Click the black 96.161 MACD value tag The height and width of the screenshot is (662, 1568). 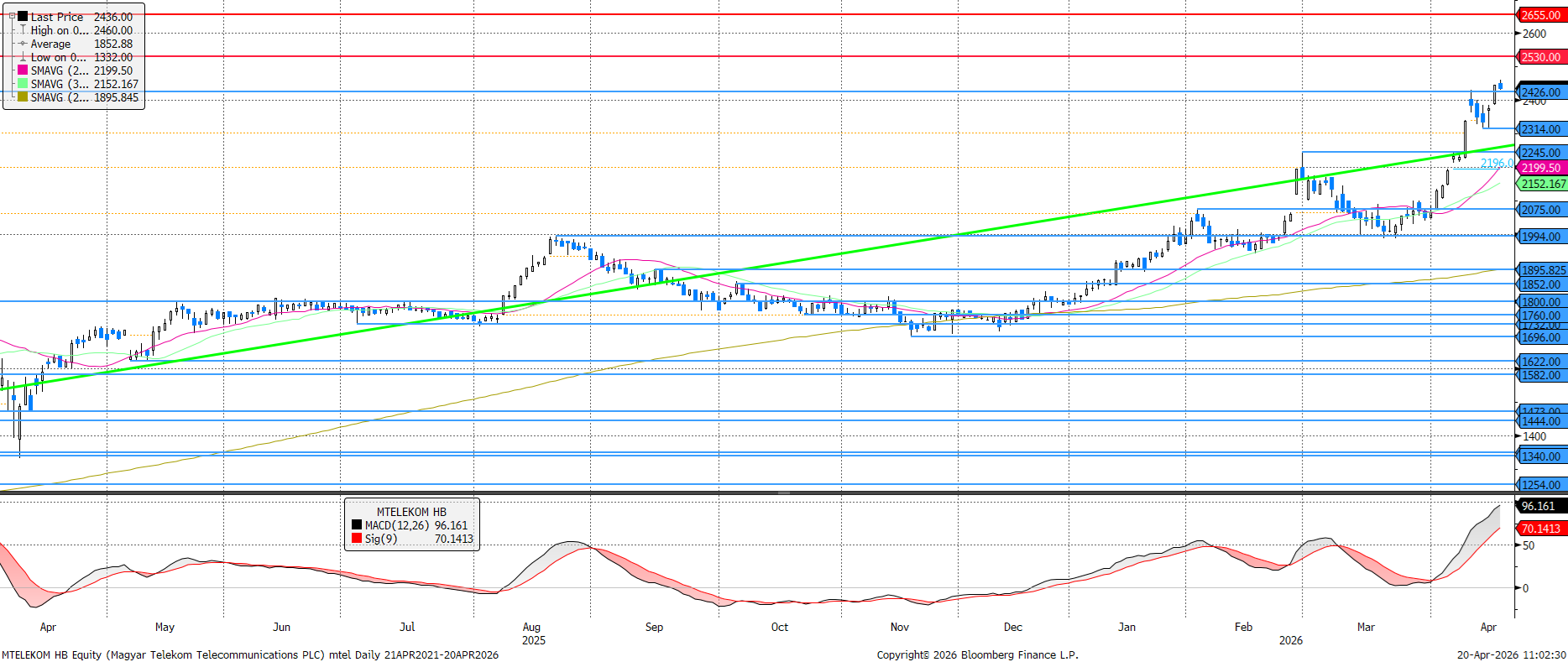click(1539, 506)
